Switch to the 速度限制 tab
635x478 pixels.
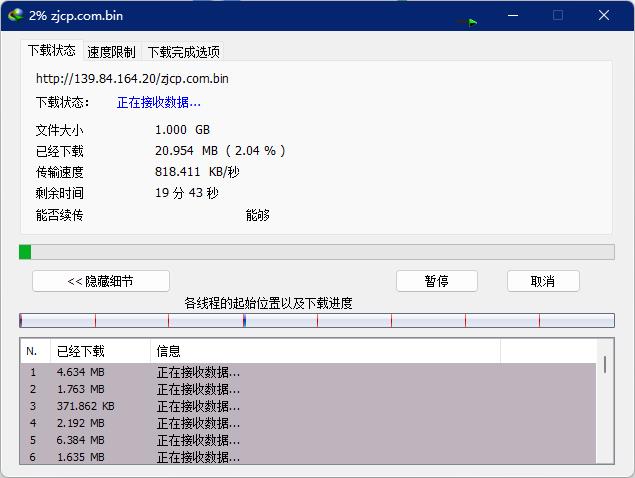pos(111,52)
